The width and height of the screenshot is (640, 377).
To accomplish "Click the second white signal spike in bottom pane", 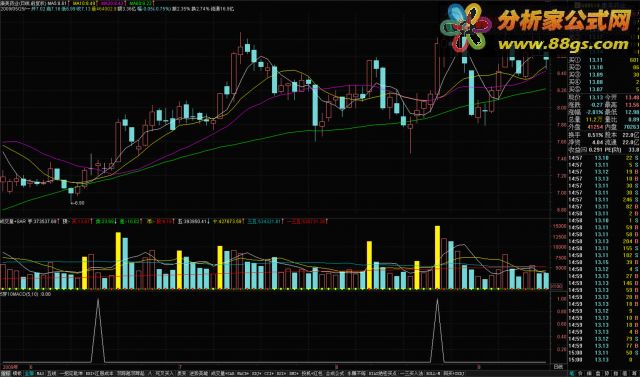I will point(437,330).
